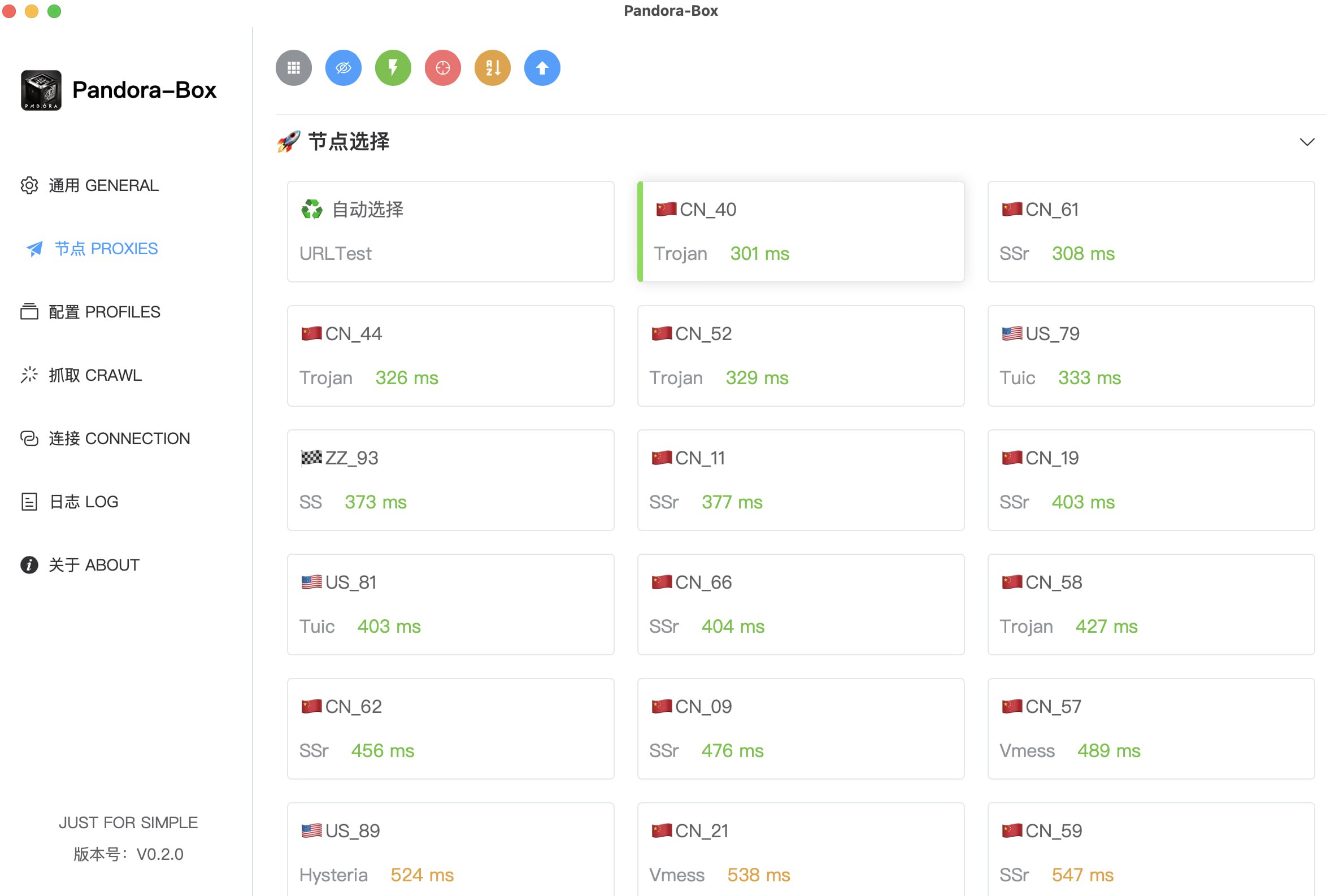Click the blue up-arrow scroll-to-top icon
Viewport: 1339px width, 896px height.
click(x=542, y=68)
